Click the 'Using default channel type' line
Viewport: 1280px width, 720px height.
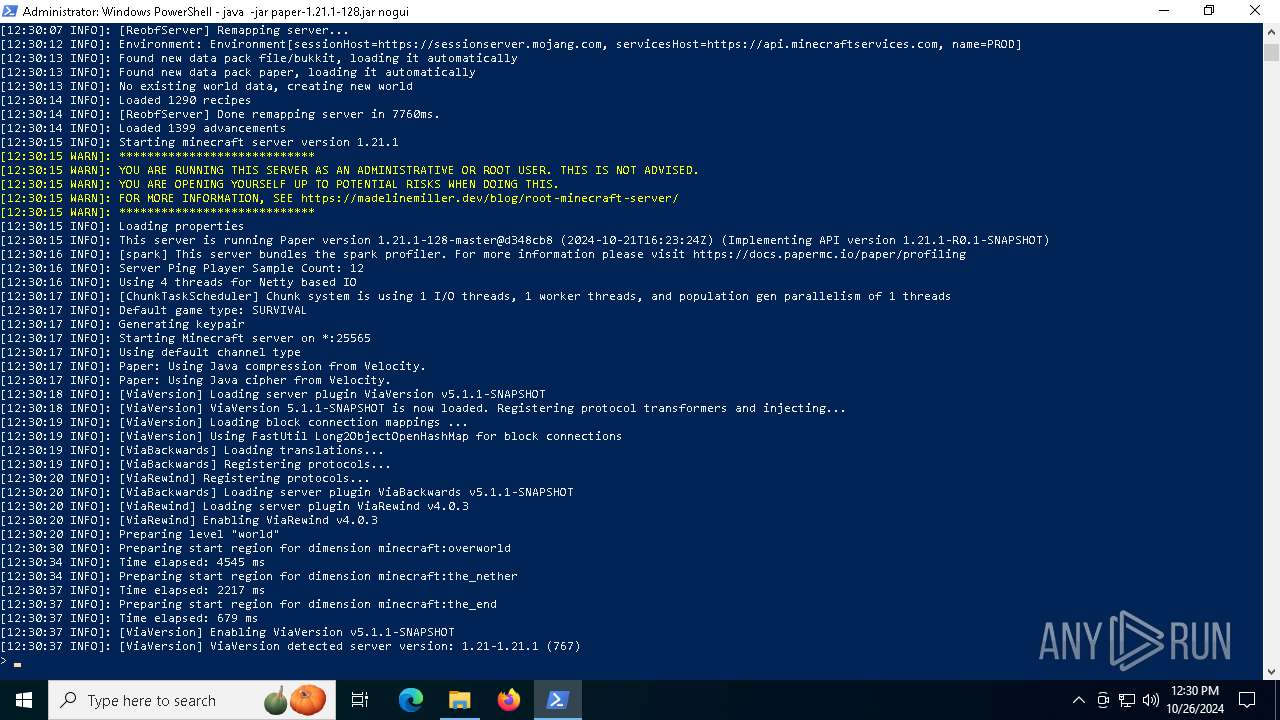150,352
